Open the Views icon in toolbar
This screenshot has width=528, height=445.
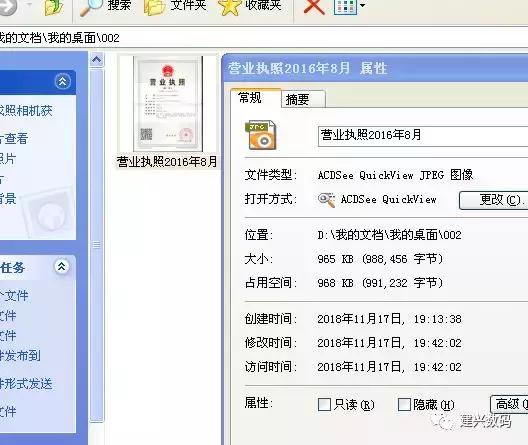tap(345, 7)
